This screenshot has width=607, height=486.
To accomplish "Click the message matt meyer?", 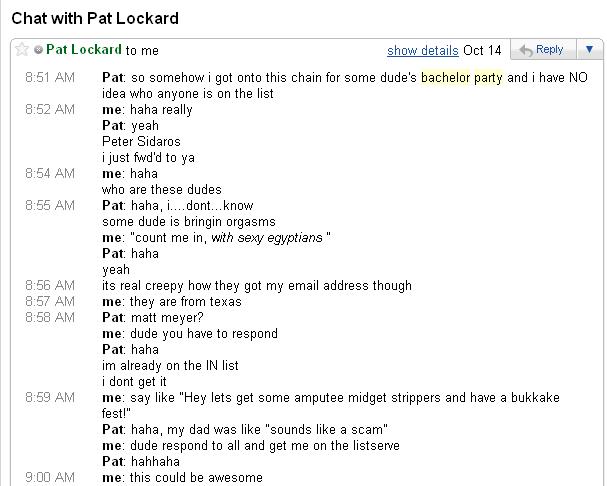I will tap(161, 318).
